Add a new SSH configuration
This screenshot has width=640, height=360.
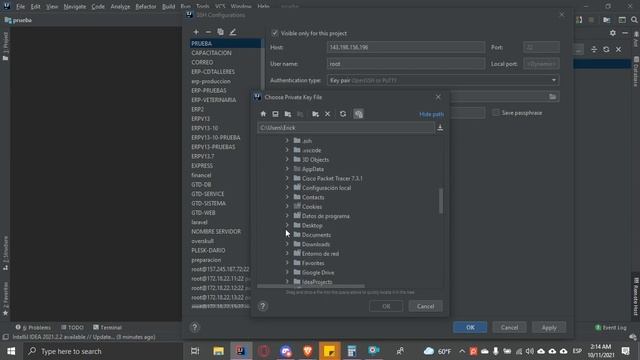tap(196, 32)
